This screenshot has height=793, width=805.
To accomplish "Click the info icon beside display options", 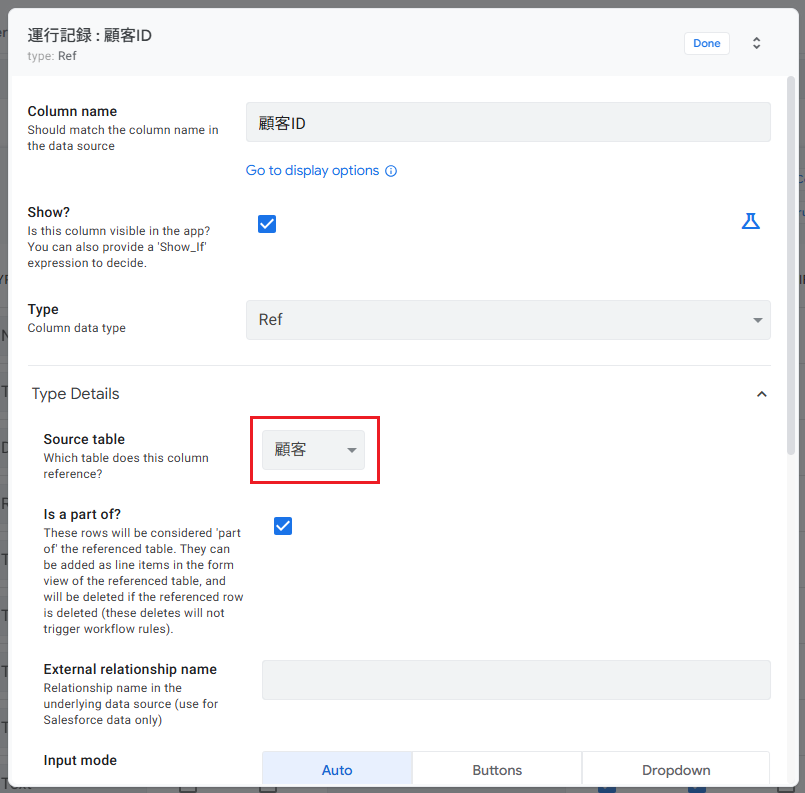I will pyautogui.click(x=391, y=171).
